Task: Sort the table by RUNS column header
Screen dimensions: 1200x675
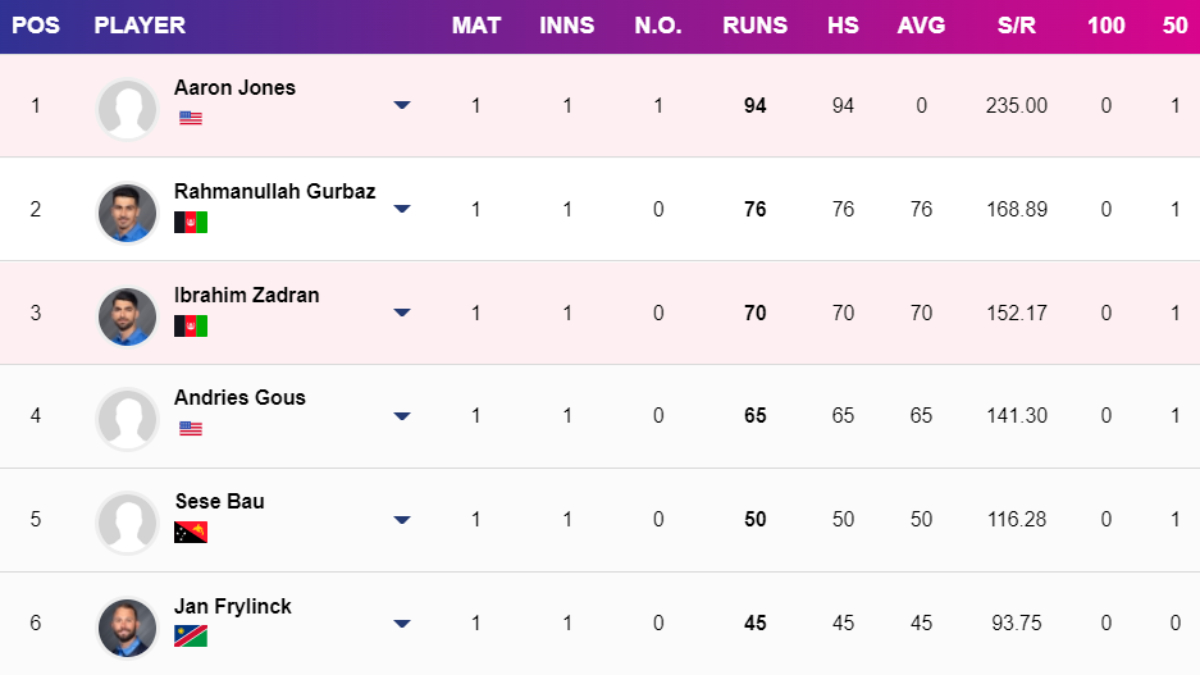Action: 755,26
